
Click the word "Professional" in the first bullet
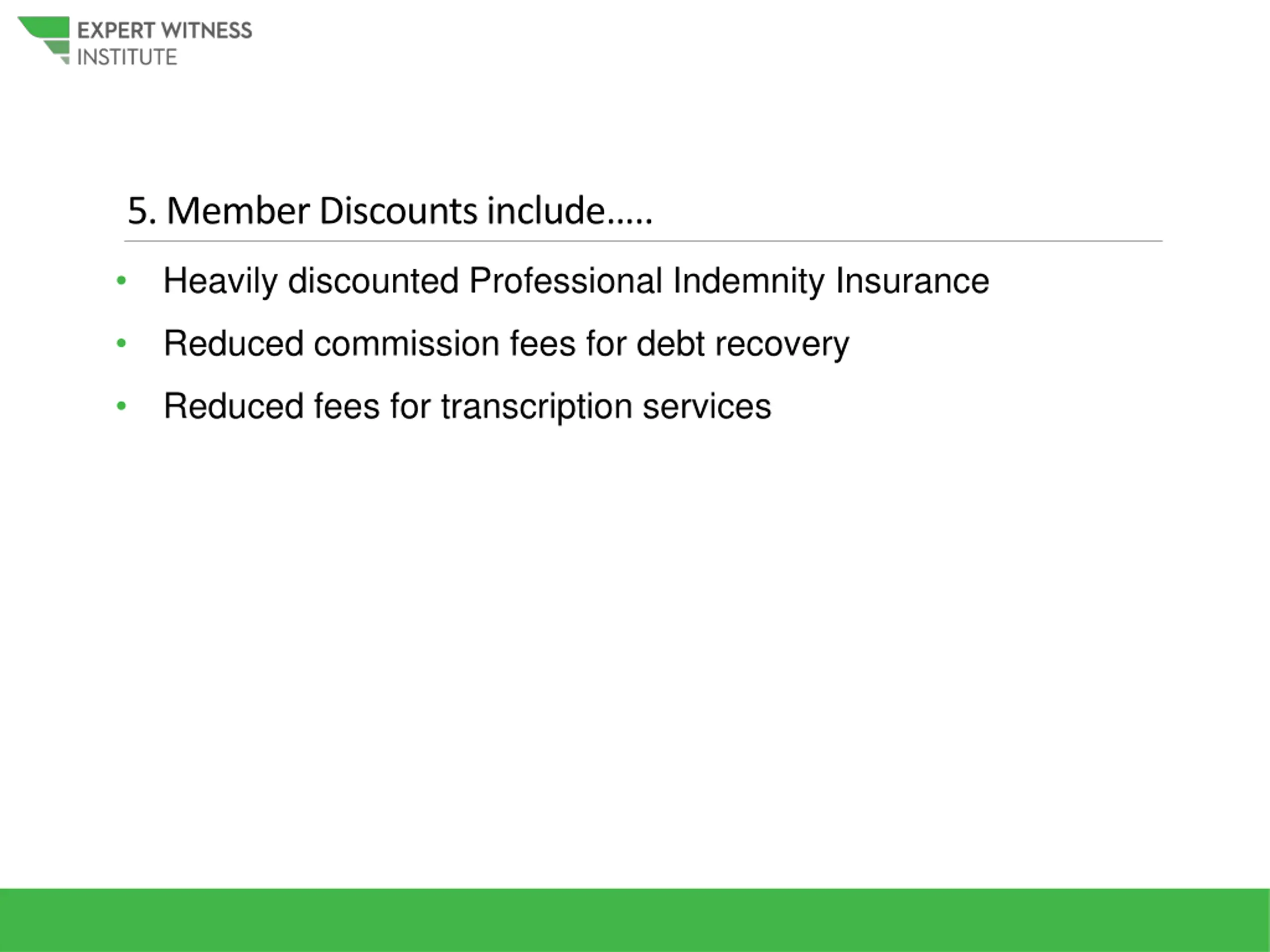[566, 281]
